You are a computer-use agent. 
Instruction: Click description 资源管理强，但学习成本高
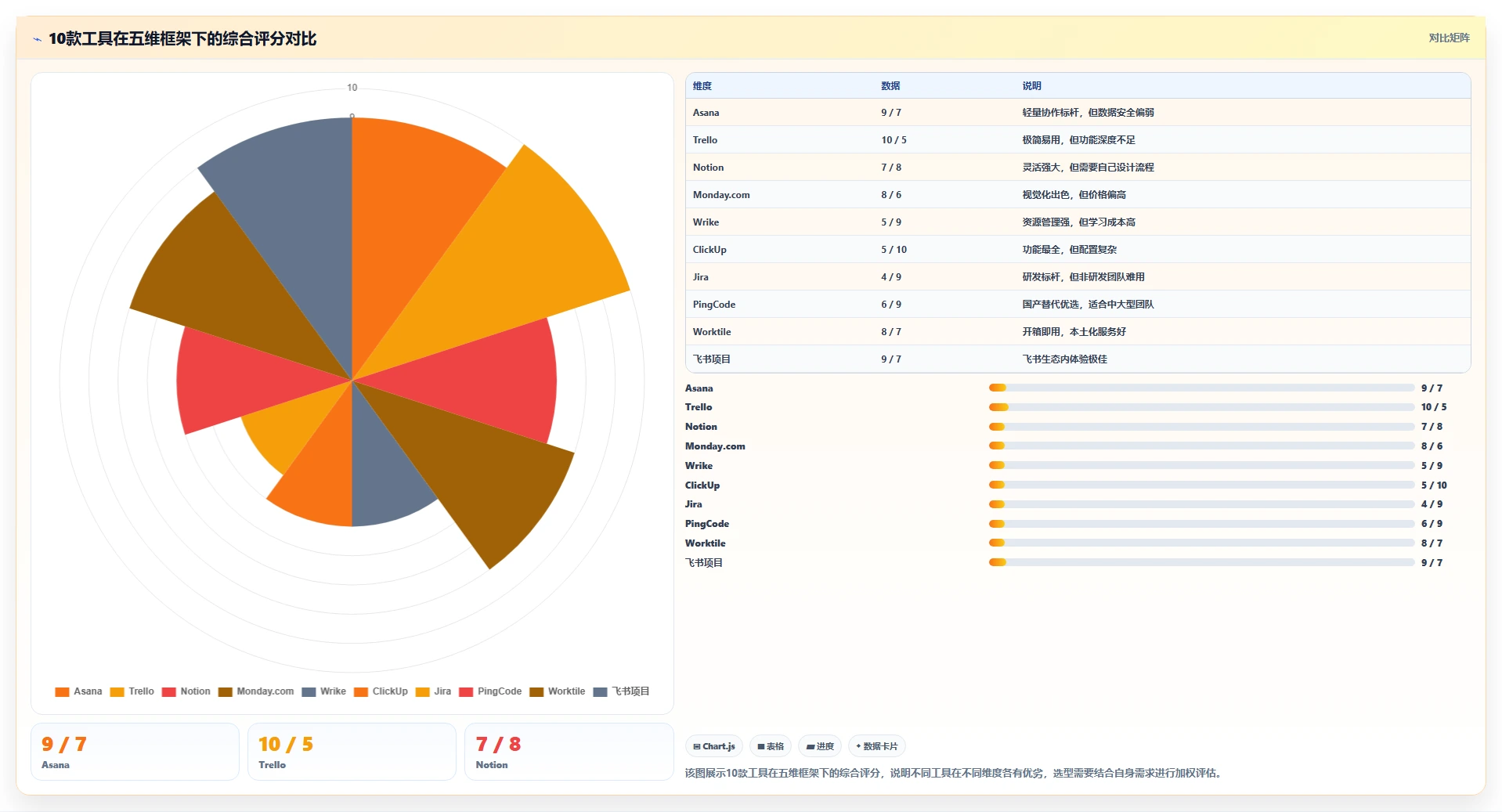(x=1078, y=222)
